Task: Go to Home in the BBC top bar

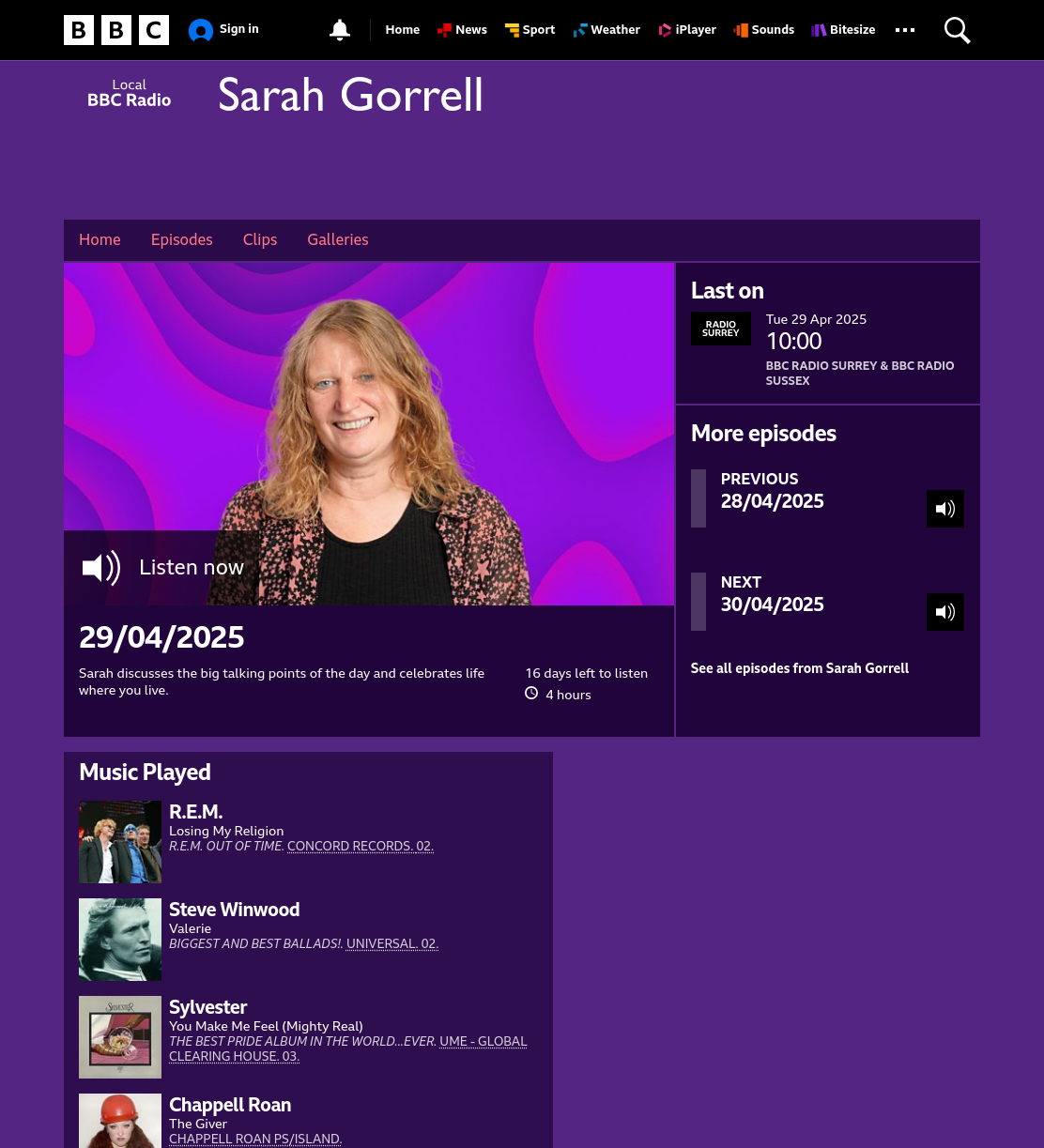Action: pyautogui.click(x=402, y=30)
